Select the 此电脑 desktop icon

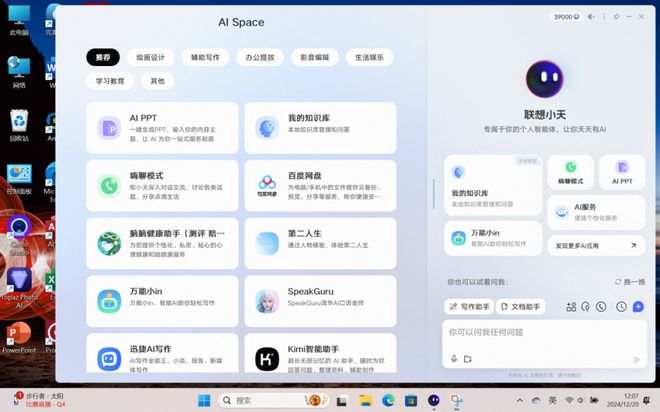pyautogui.click(x=19, y=19)
